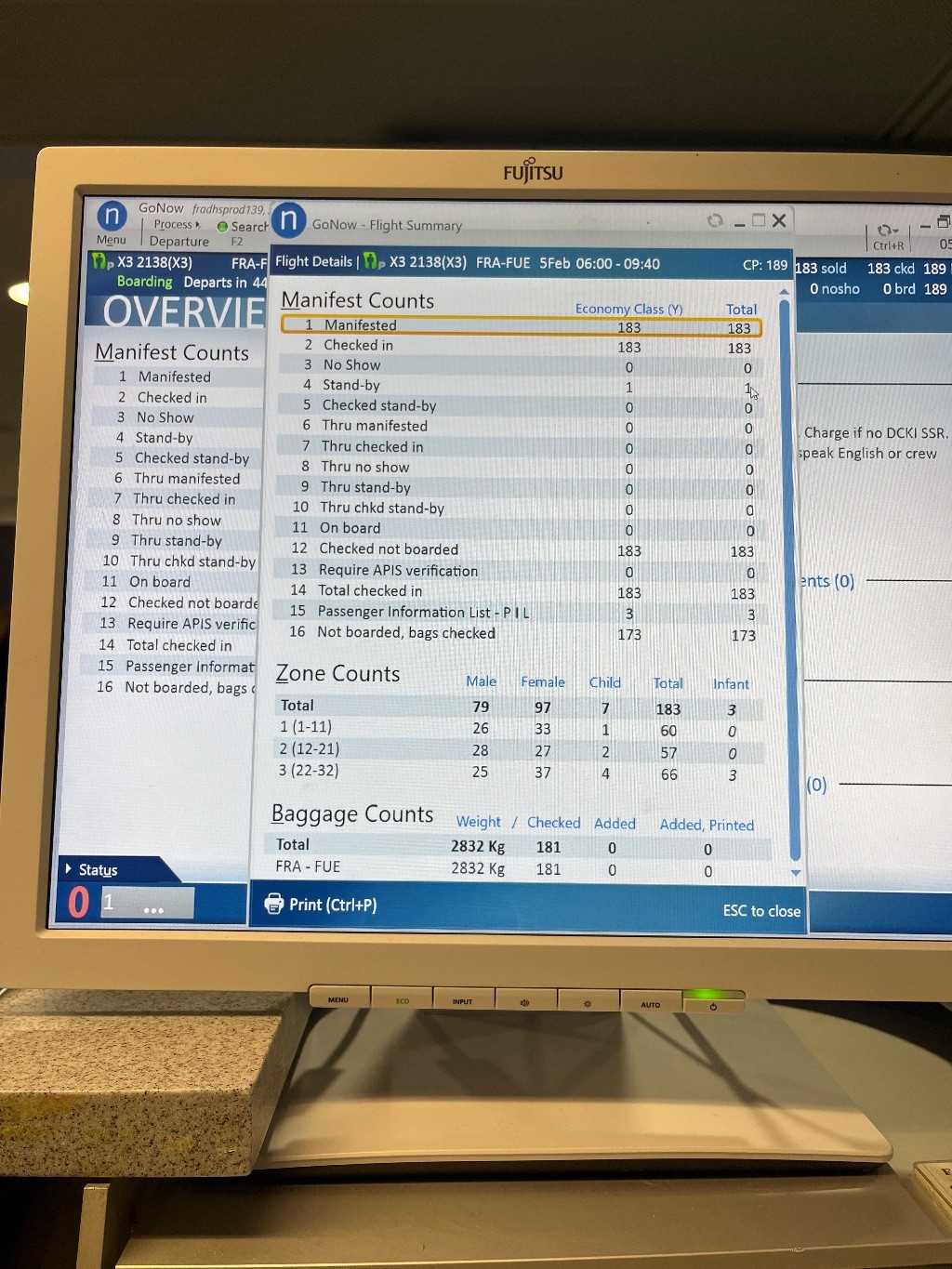Select the highlighted Manifested row
Screen dimensions: 952x1269
click(x=521, y=326)
